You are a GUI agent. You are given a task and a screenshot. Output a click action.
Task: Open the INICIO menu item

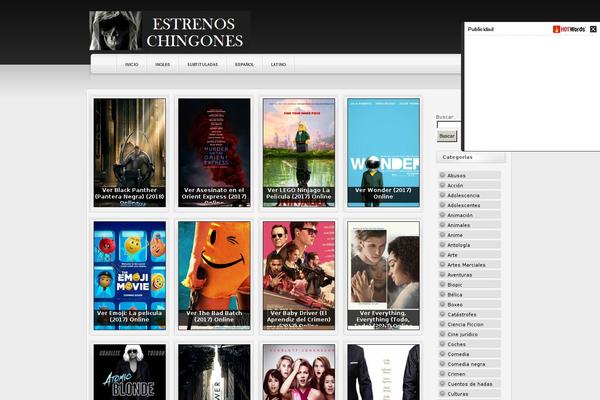132,64
